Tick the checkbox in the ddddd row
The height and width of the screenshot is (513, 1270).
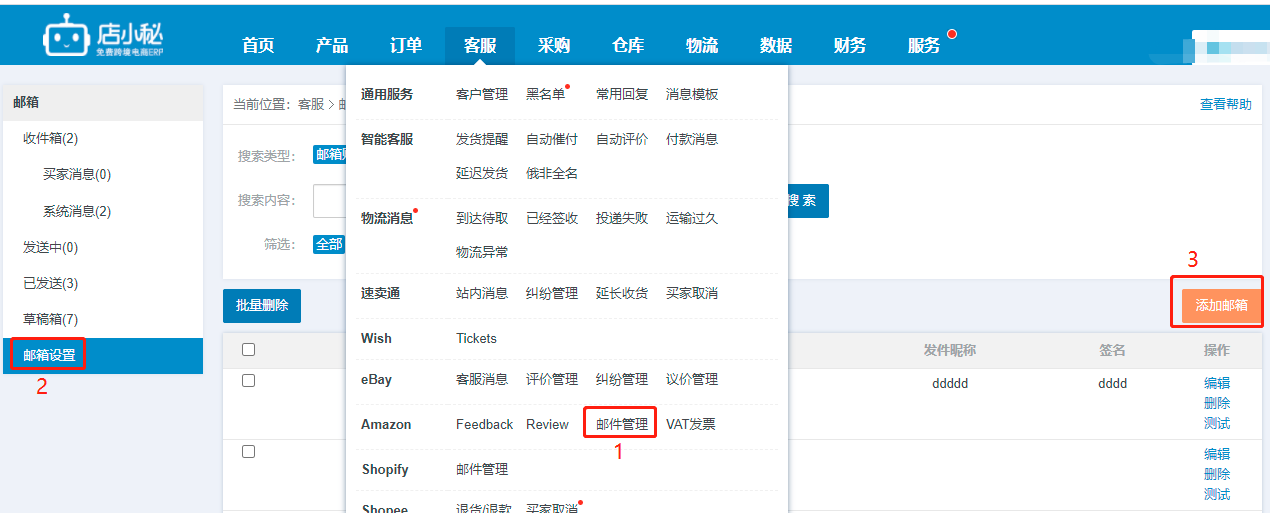coord(249,381)
